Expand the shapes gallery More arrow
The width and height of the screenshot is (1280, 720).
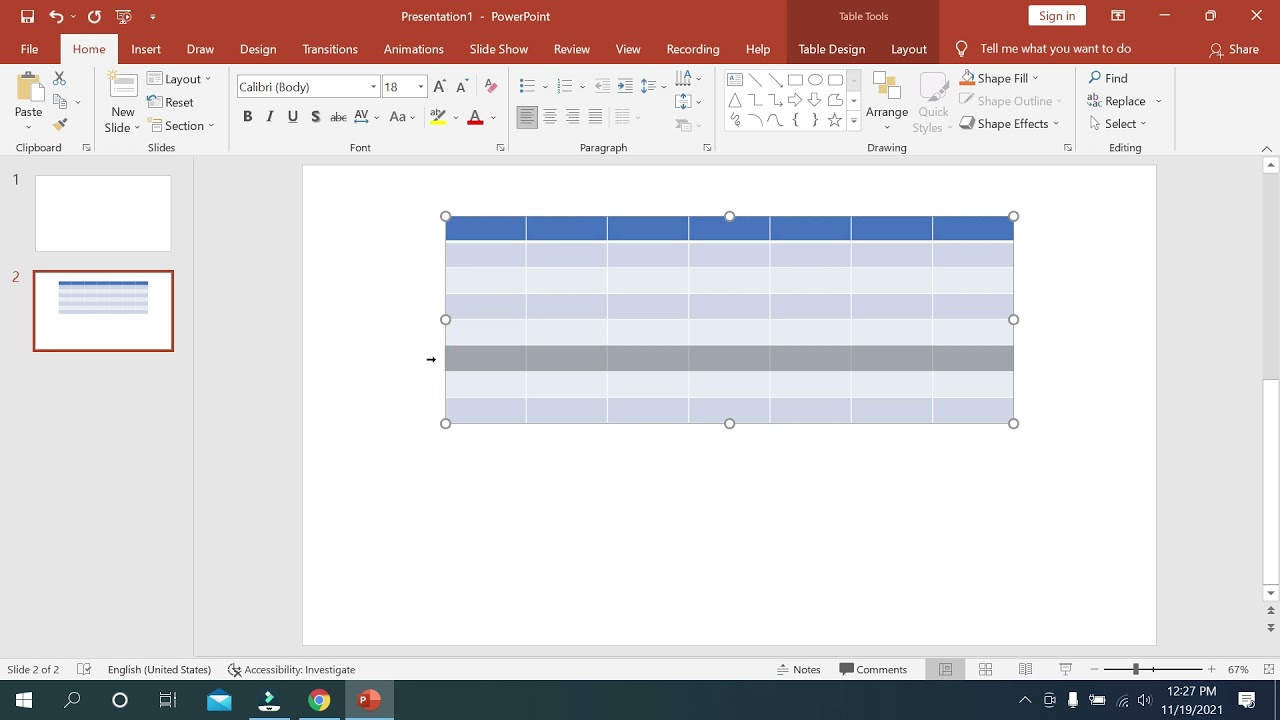pyautogui.click(x=853, y=121)
